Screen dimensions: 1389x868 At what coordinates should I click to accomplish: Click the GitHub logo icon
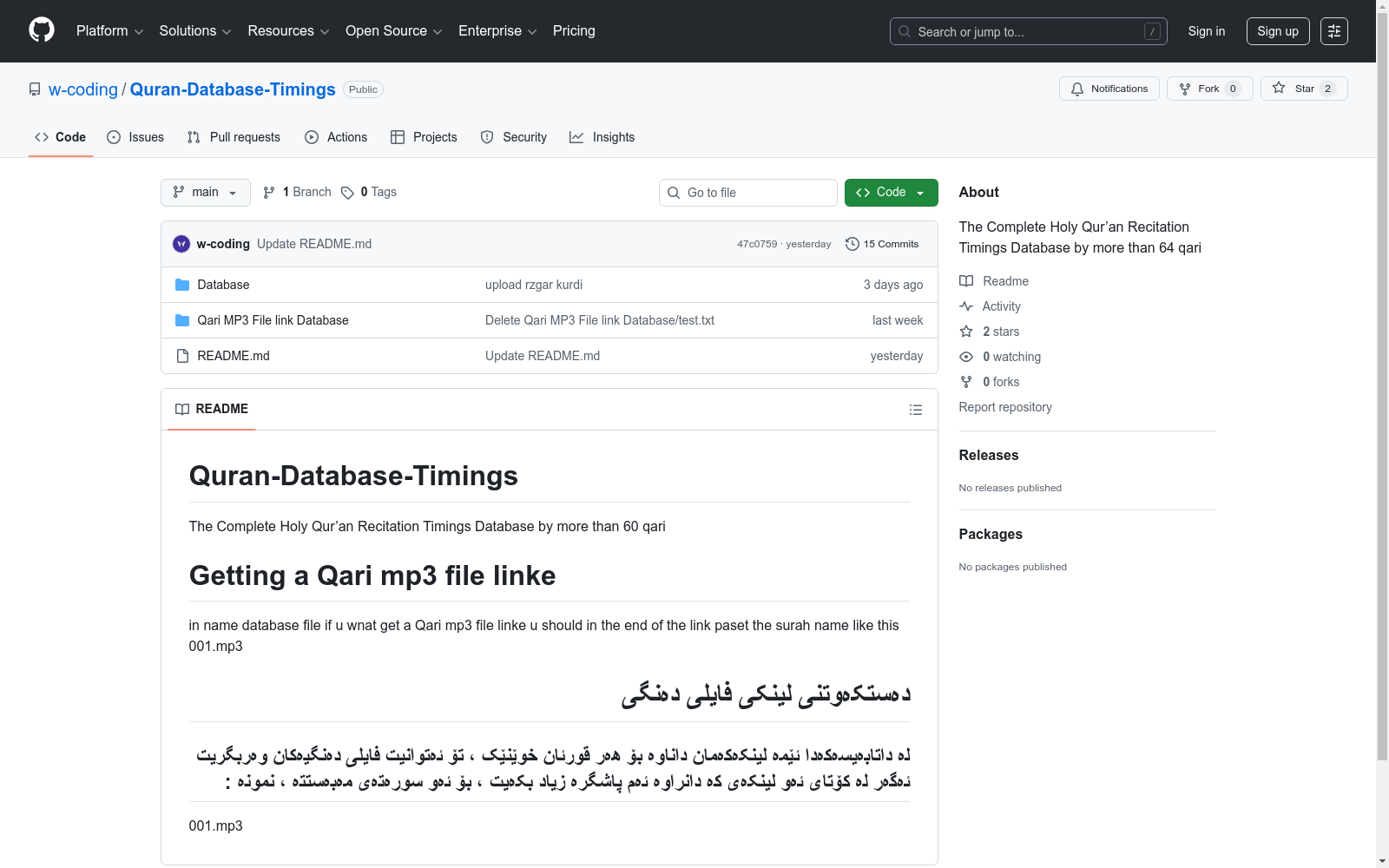42,30
